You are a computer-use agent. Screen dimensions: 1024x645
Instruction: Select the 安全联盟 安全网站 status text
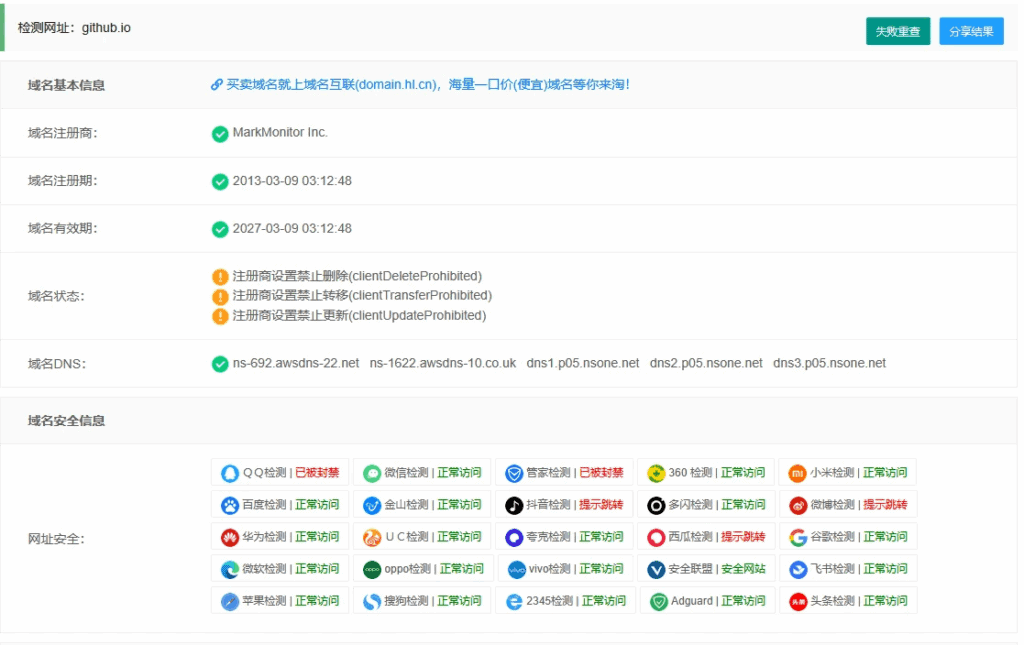pos(743,569)
